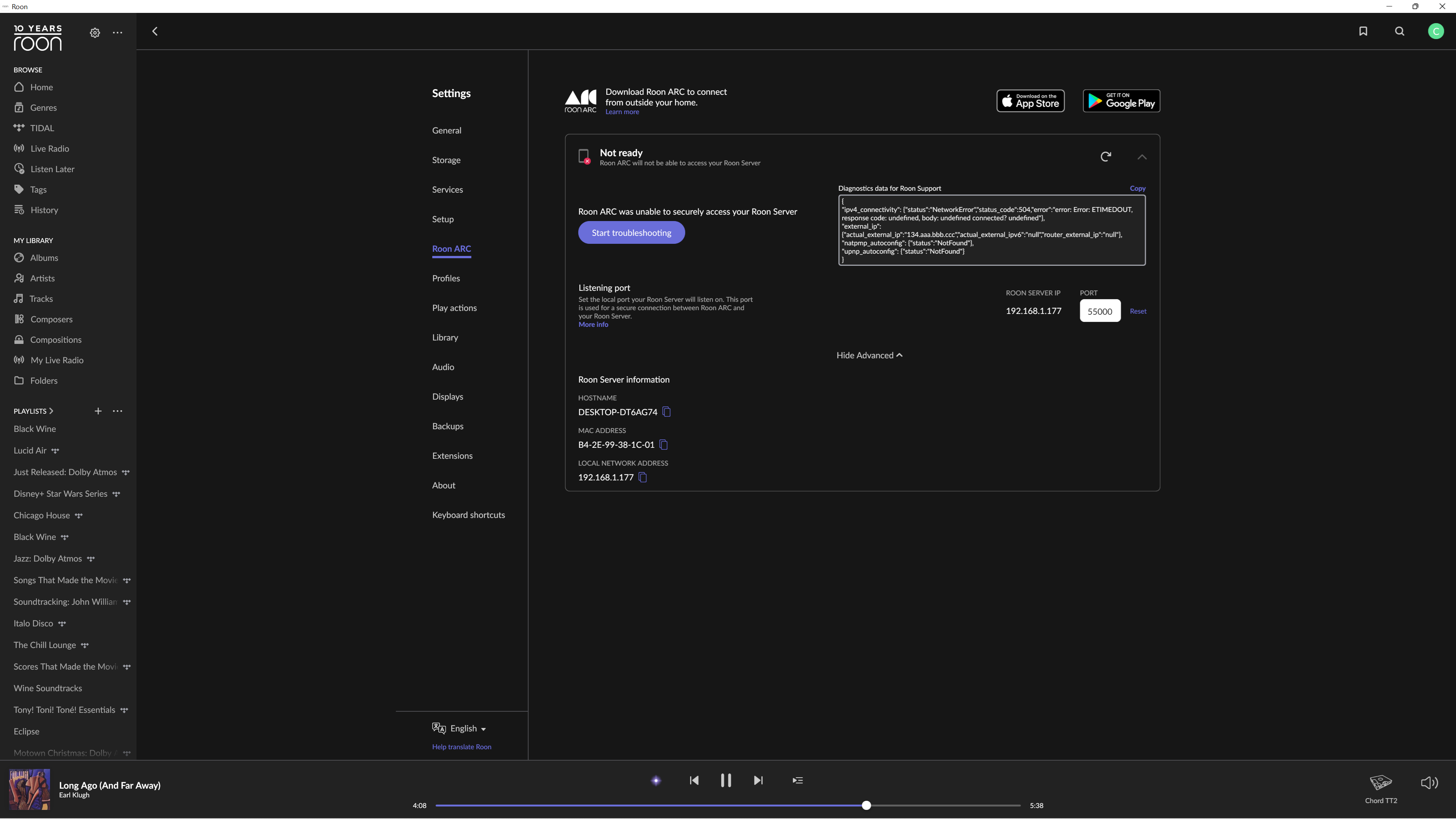Open search with the magnifier icon

coord(1400,31)
